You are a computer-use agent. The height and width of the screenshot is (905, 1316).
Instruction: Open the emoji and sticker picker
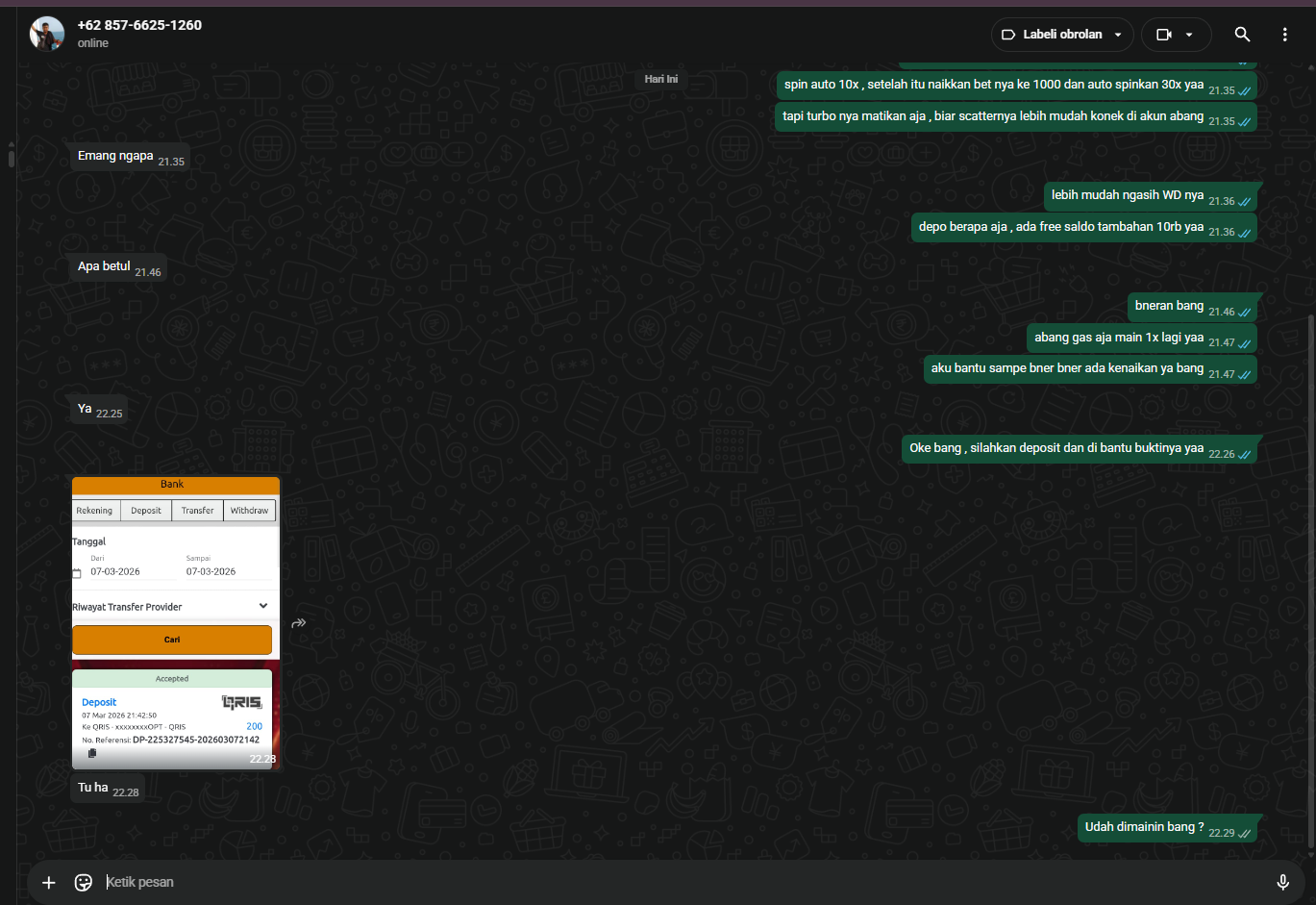point(84,882)
